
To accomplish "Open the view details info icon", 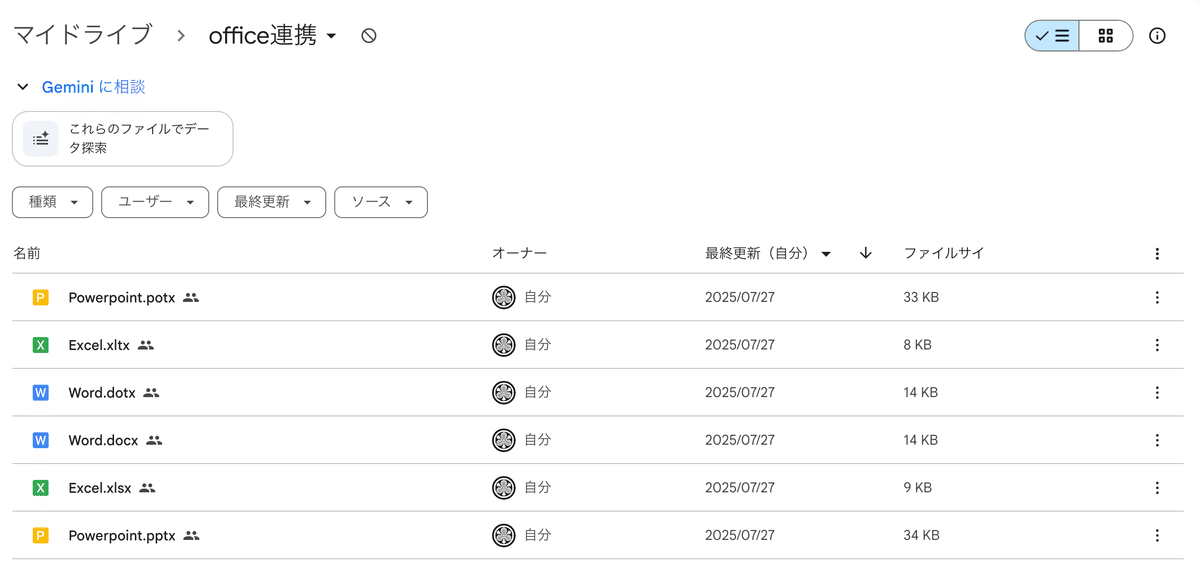I will click(1157, 36).
